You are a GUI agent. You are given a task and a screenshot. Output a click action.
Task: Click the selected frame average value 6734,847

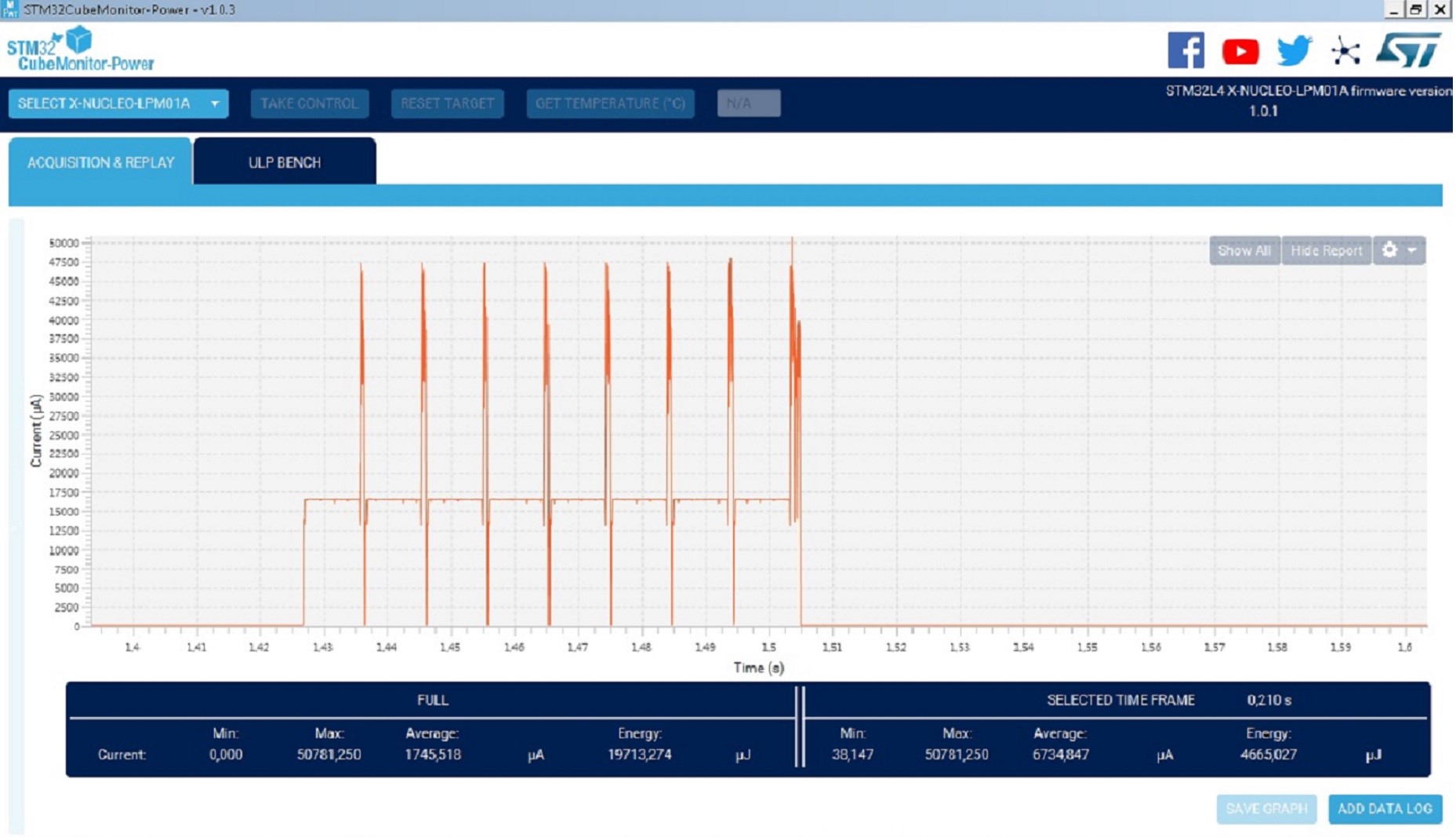[x=1060, y=755]
